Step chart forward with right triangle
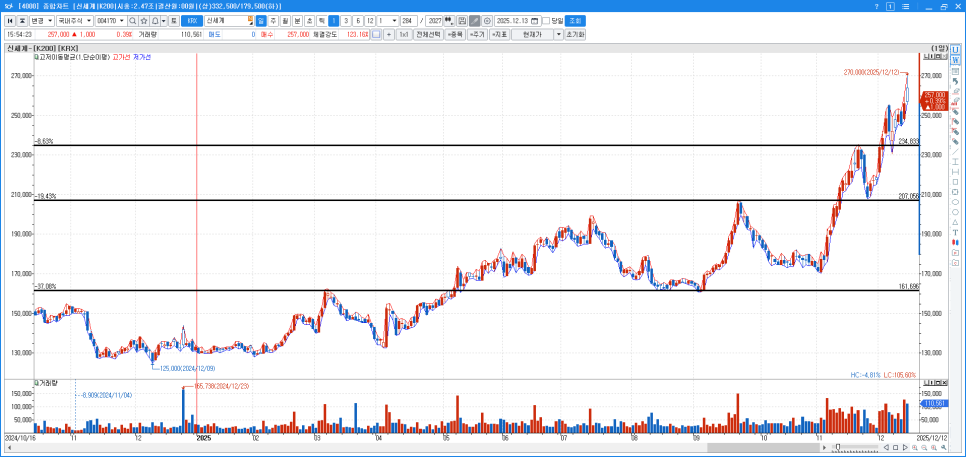966x457 pixels. (x=905, y=448)
